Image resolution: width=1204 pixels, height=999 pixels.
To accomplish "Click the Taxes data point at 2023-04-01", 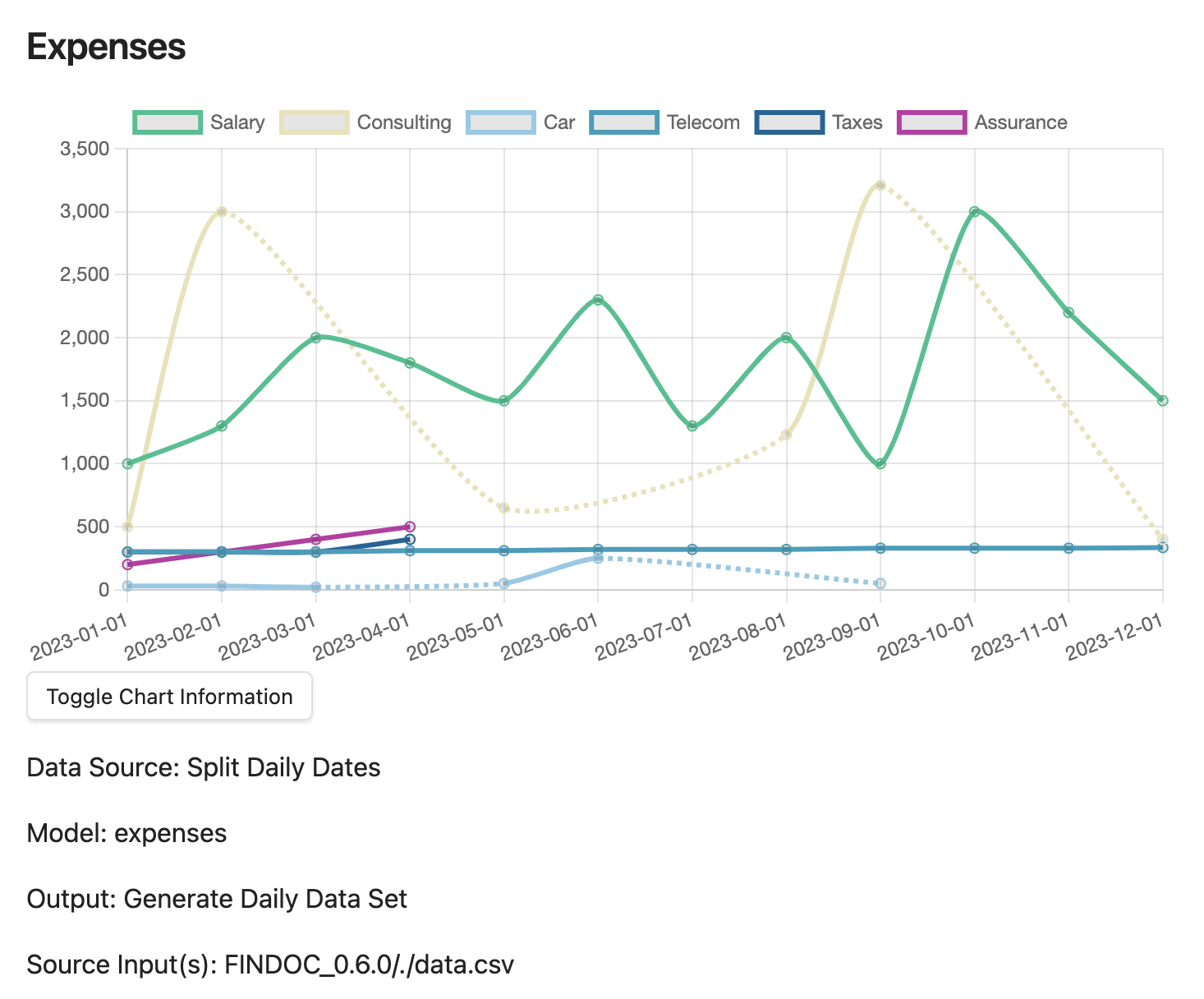I will pos(410,539).
